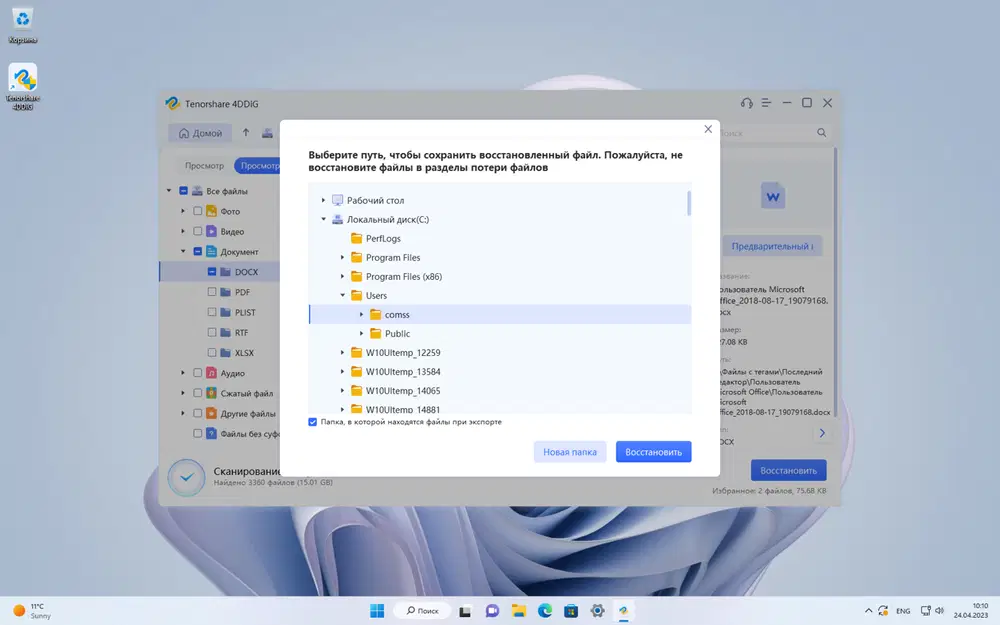Click Восстановить in the dialog
The width and height of the screenshot is (1000, 625).
(x=653, y=452)
